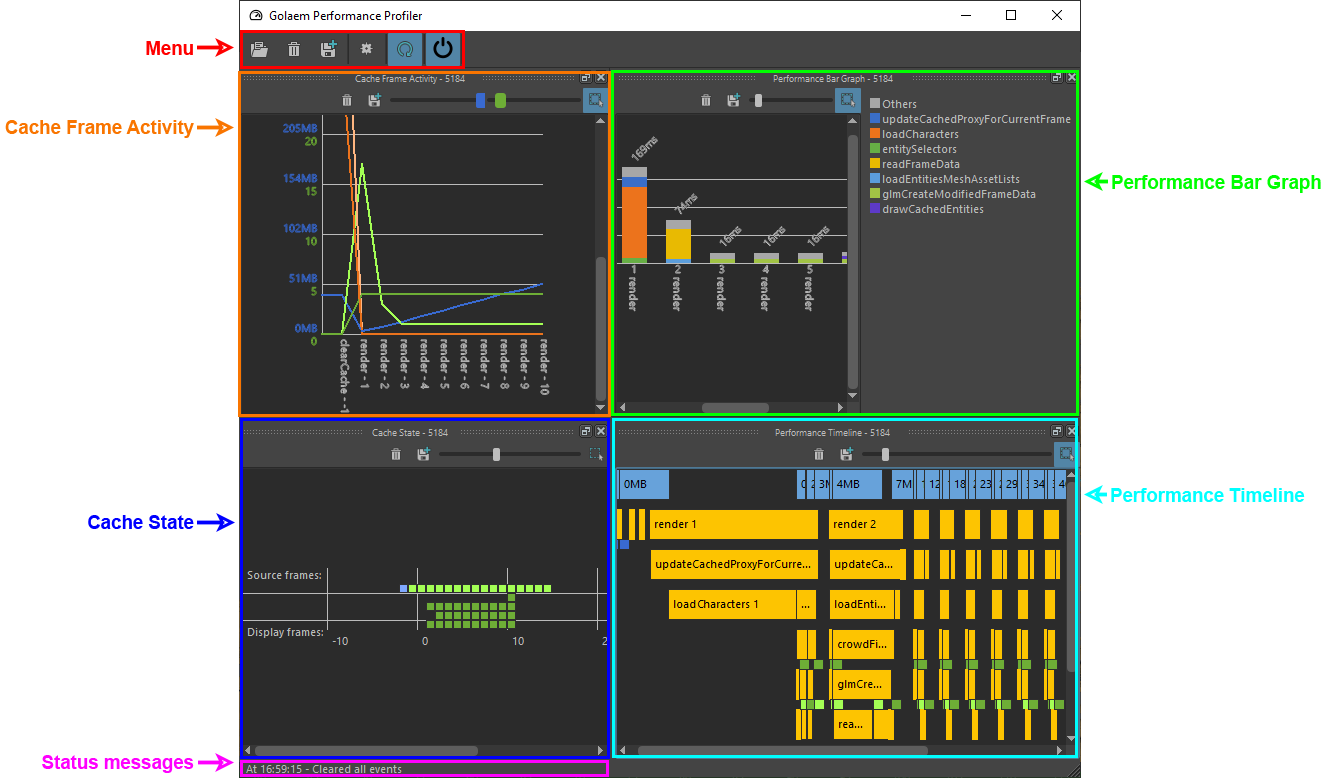1343x778 pixels.
Task: Click the Others legend entry
Action: pos(893,104)
